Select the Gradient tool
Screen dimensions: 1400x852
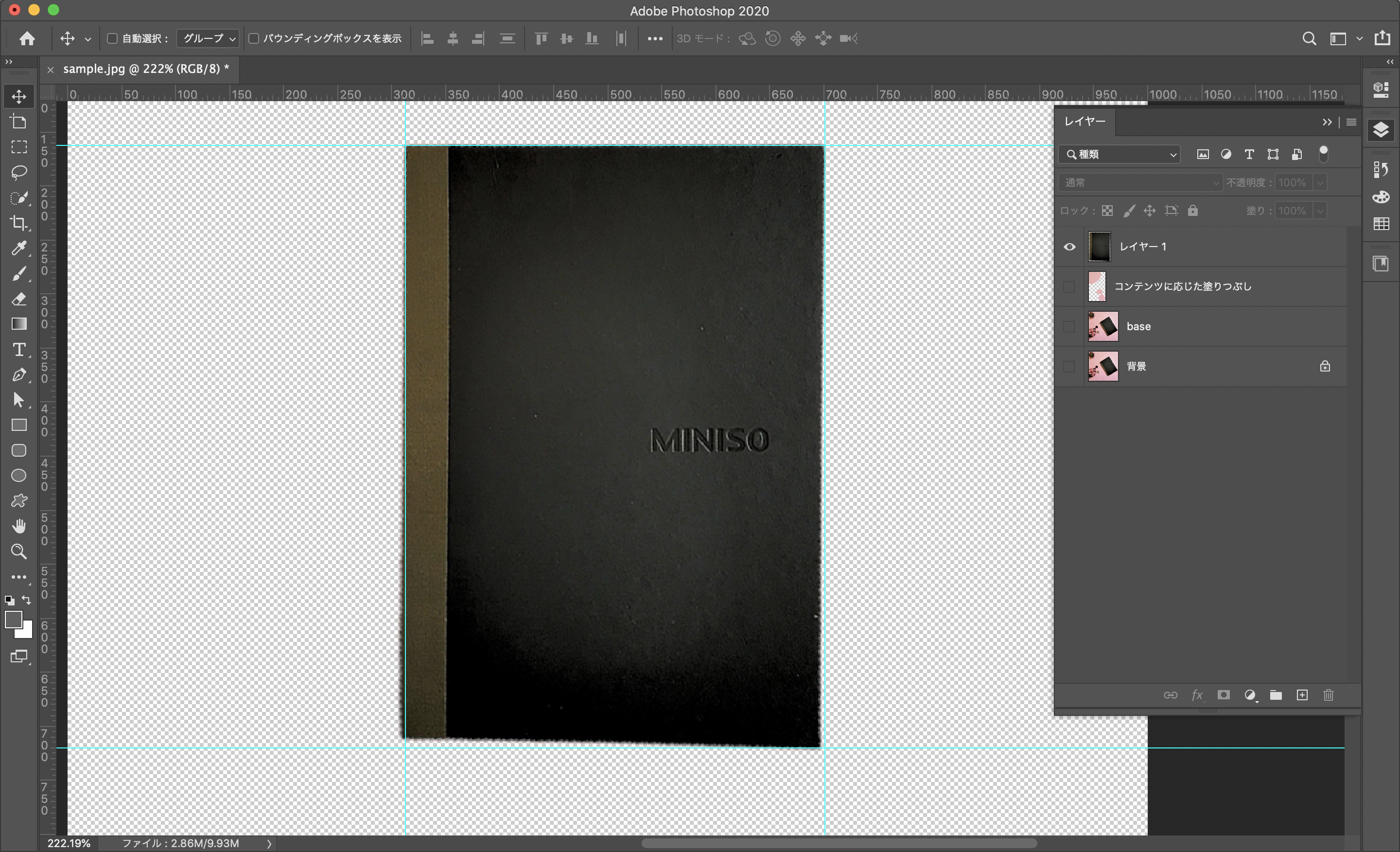(x=19, y=324)
